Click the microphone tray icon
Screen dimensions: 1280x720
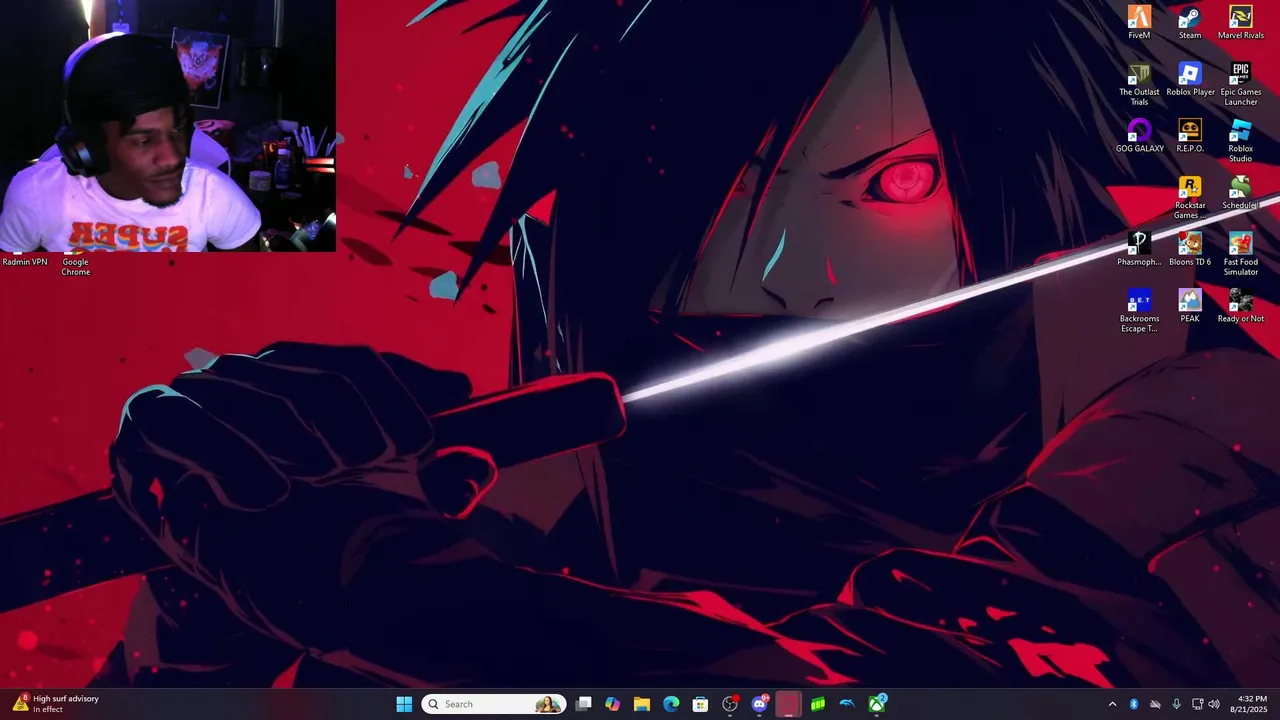click(1176, 704)
